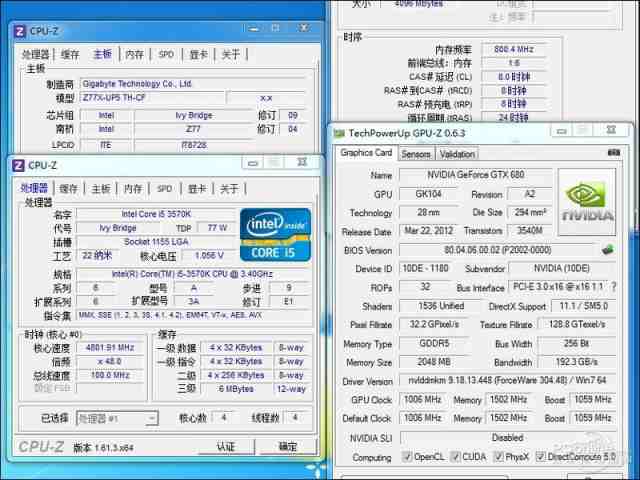Open the 处理器 tab in back CPU-Z window
Screen dimensions: 640x480
click(36, 54)
